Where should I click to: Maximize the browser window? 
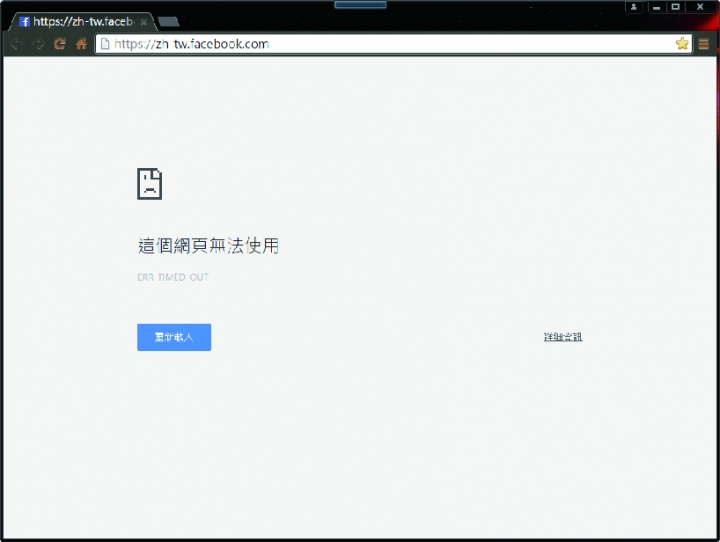point(675,7)
